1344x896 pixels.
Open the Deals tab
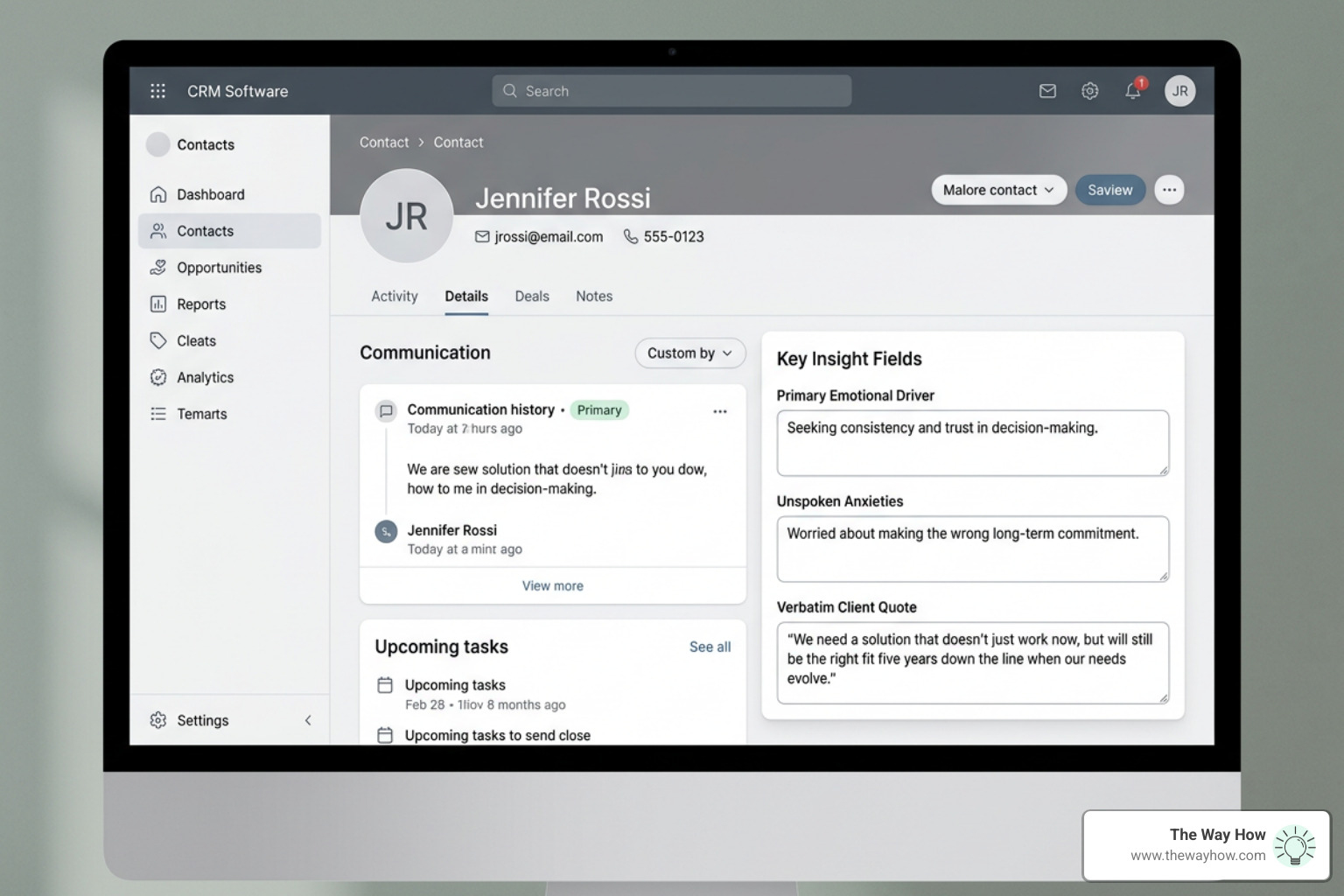(x=532, y=297)
